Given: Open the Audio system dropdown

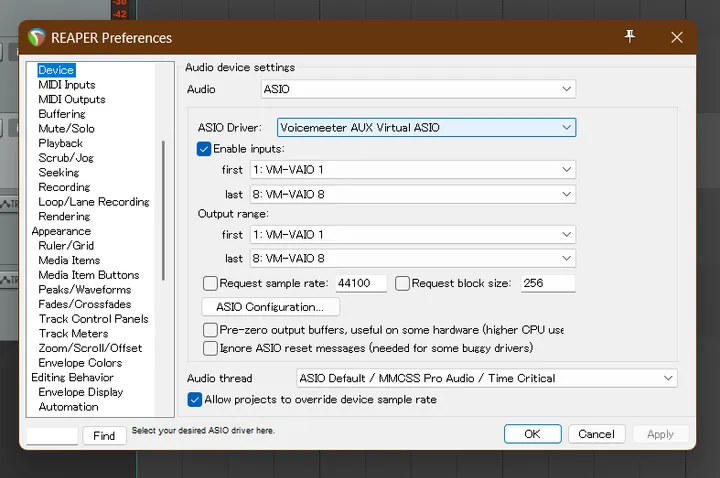Looking at the screenshot, I should (x=418, y=90).
